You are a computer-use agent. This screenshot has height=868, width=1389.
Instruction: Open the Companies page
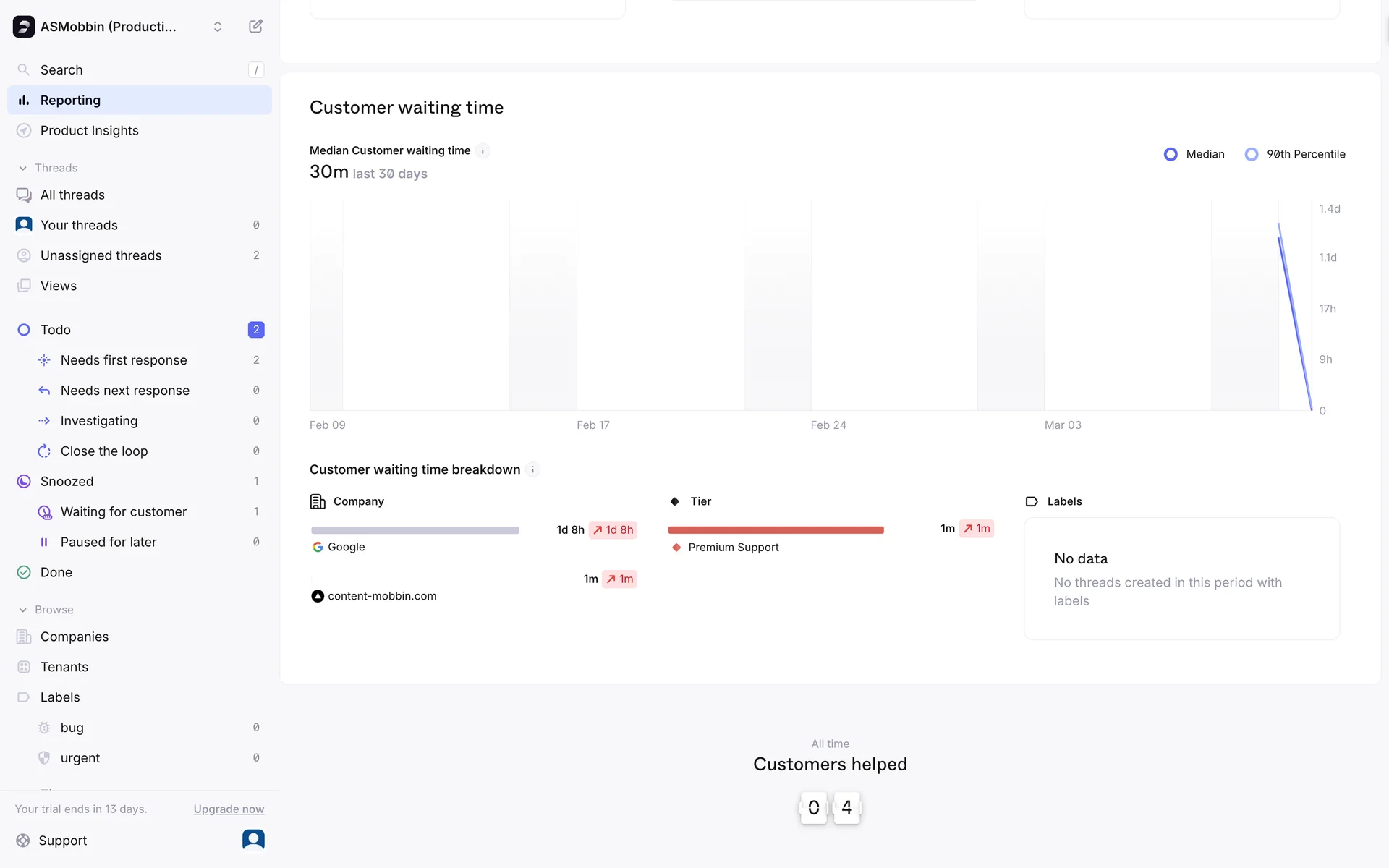click(75, 637)
